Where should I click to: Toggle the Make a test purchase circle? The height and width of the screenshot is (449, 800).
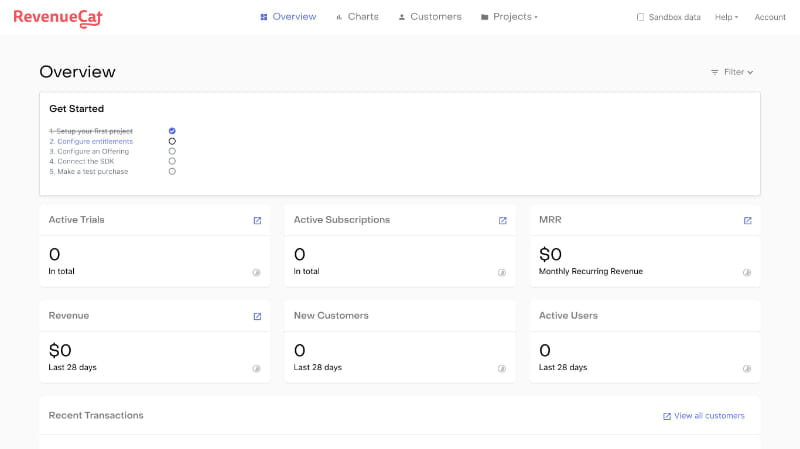pos(172,171)
